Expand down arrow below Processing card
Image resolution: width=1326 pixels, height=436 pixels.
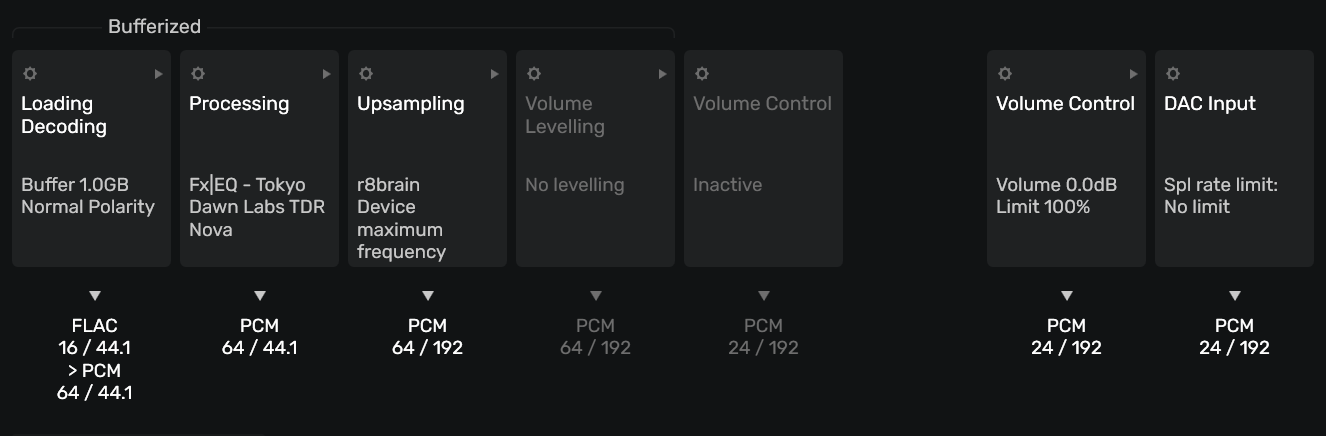pyautogui.click(x=260, y=296)
